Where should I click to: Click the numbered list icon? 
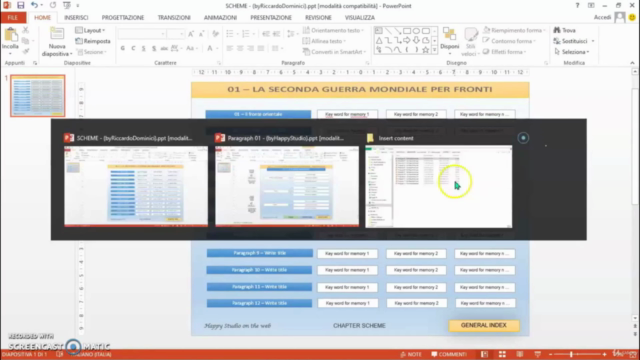246,33
